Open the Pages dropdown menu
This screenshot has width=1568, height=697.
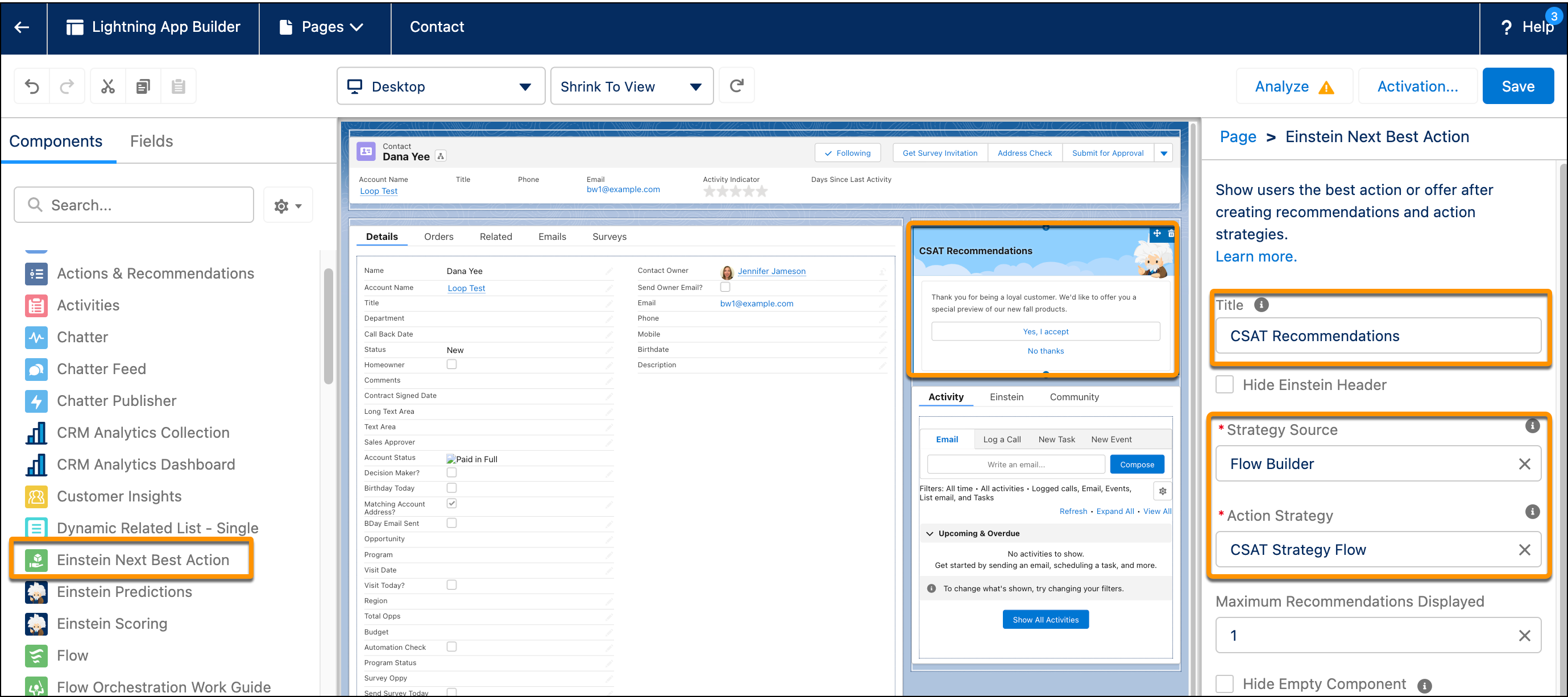coord(322,27)
